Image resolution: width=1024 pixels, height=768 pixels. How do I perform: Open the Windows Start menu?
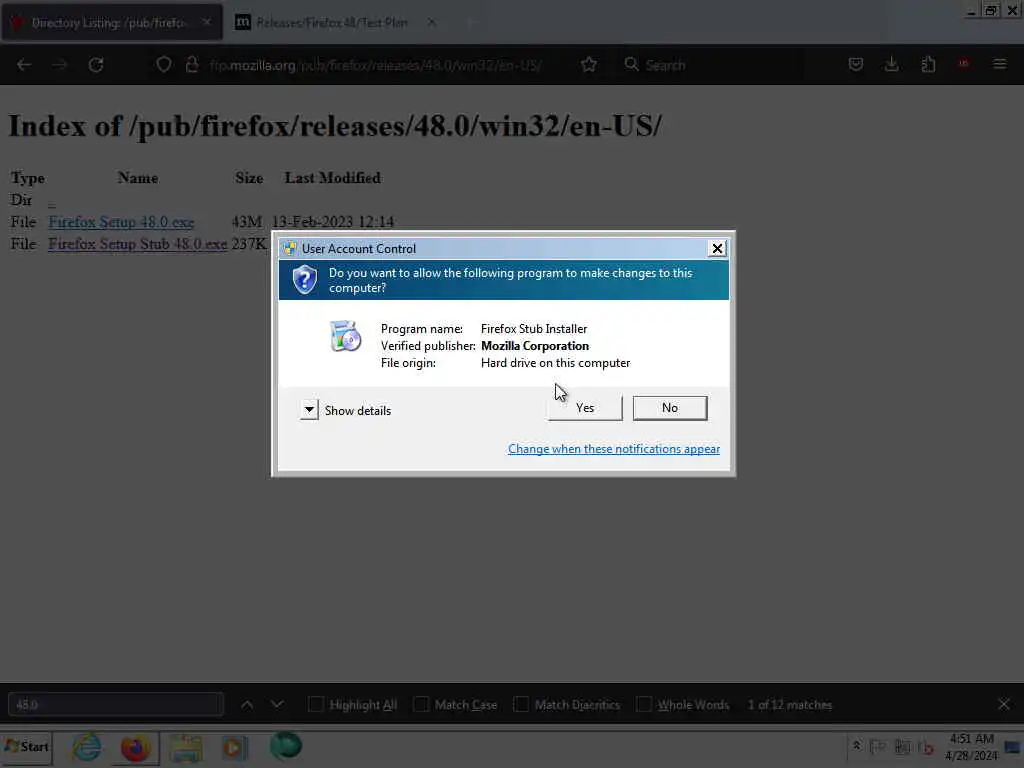[x=27, y=746]
